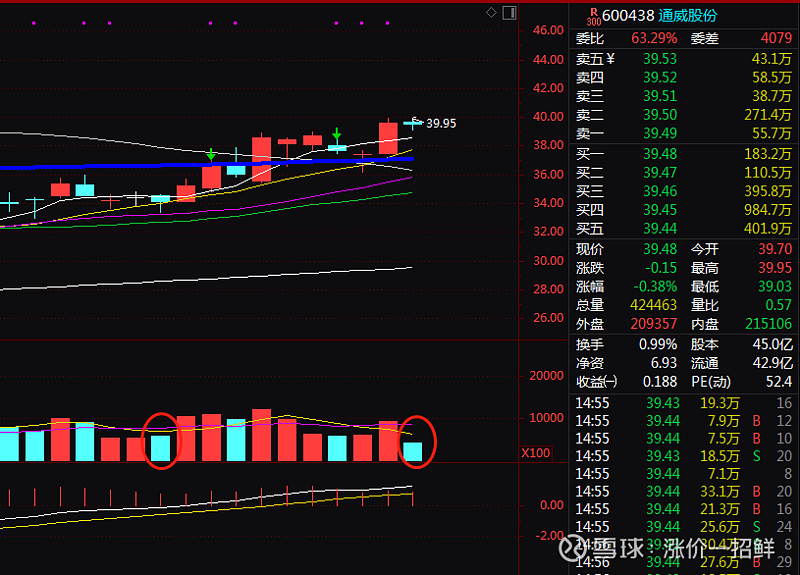The width and height of the screenshot is (800, 575).
Task: Click the 最高 value 39.95
Action: click(775, 268)
